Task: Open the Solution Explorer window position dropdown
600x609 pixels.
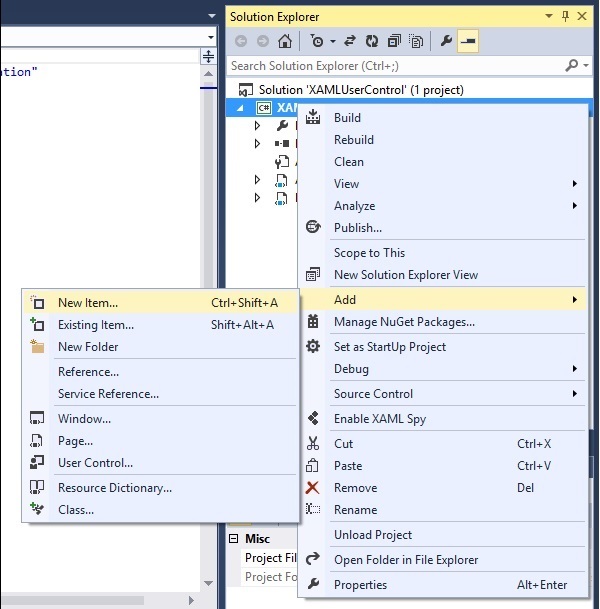Action: 549,16
